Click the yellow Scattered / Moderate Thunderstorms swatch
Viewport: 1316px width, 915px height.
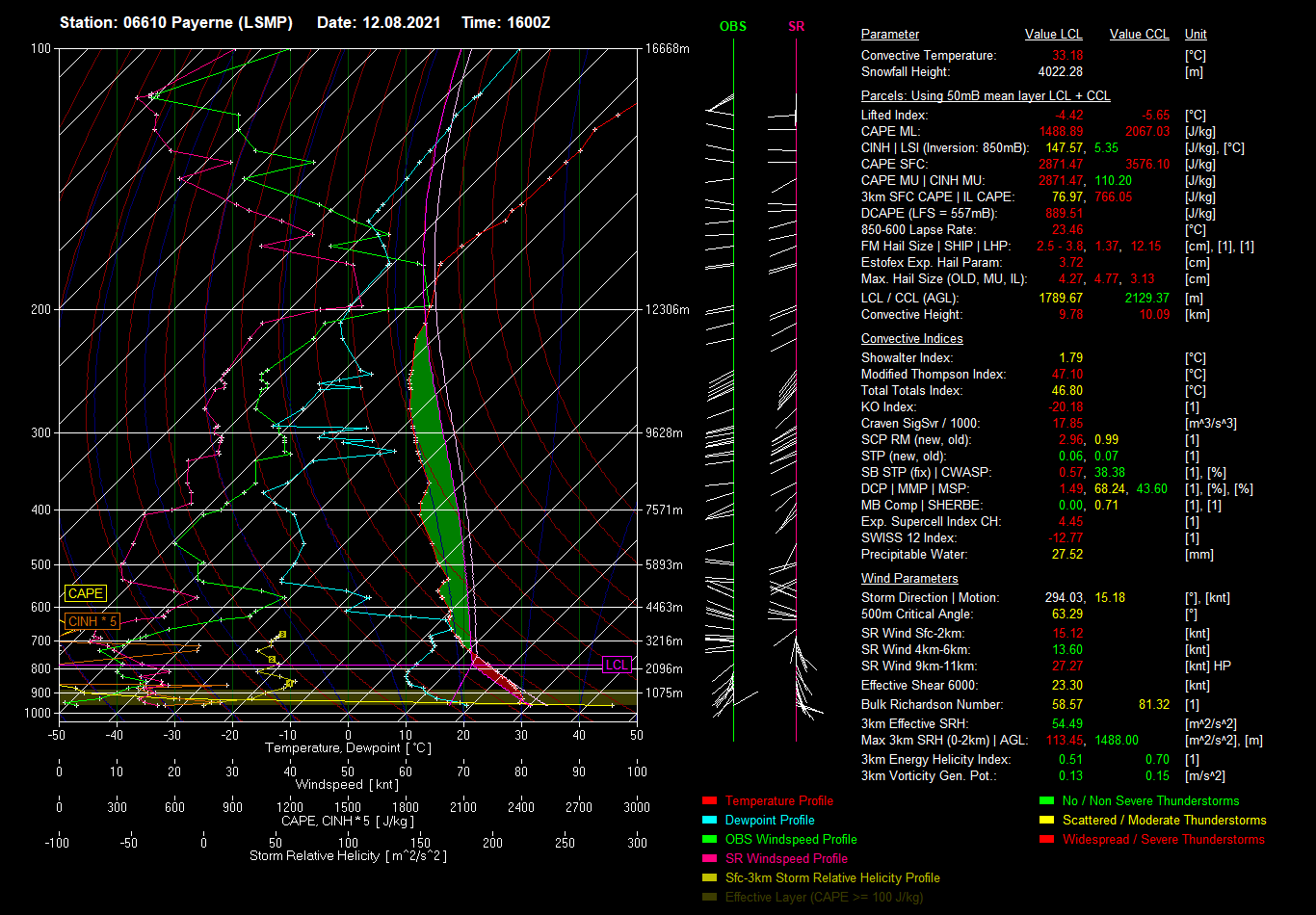[1047, 821]
